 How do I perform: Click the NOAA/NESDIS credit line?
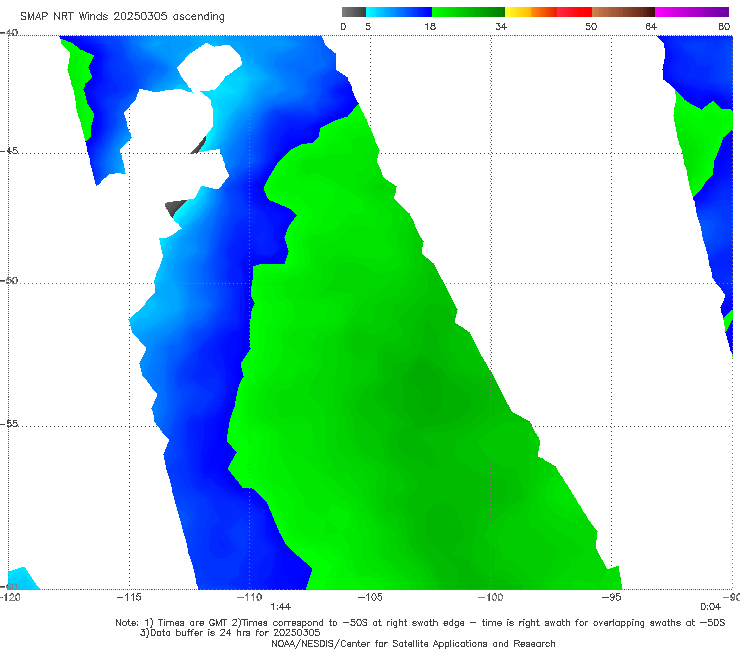[413, 643]
